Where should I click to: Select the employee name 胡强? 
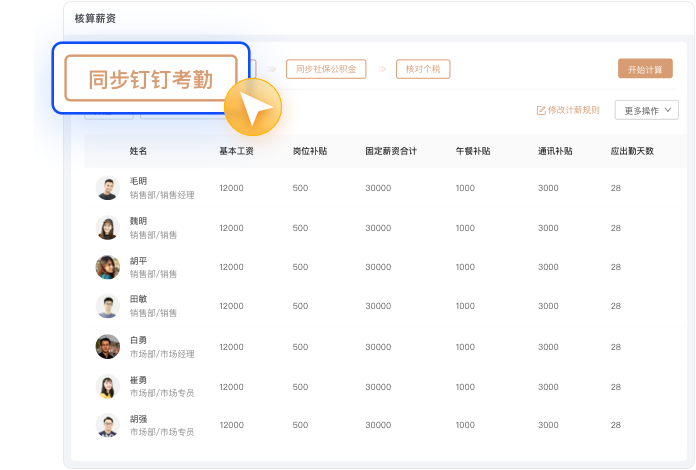[x=138, y=419]
